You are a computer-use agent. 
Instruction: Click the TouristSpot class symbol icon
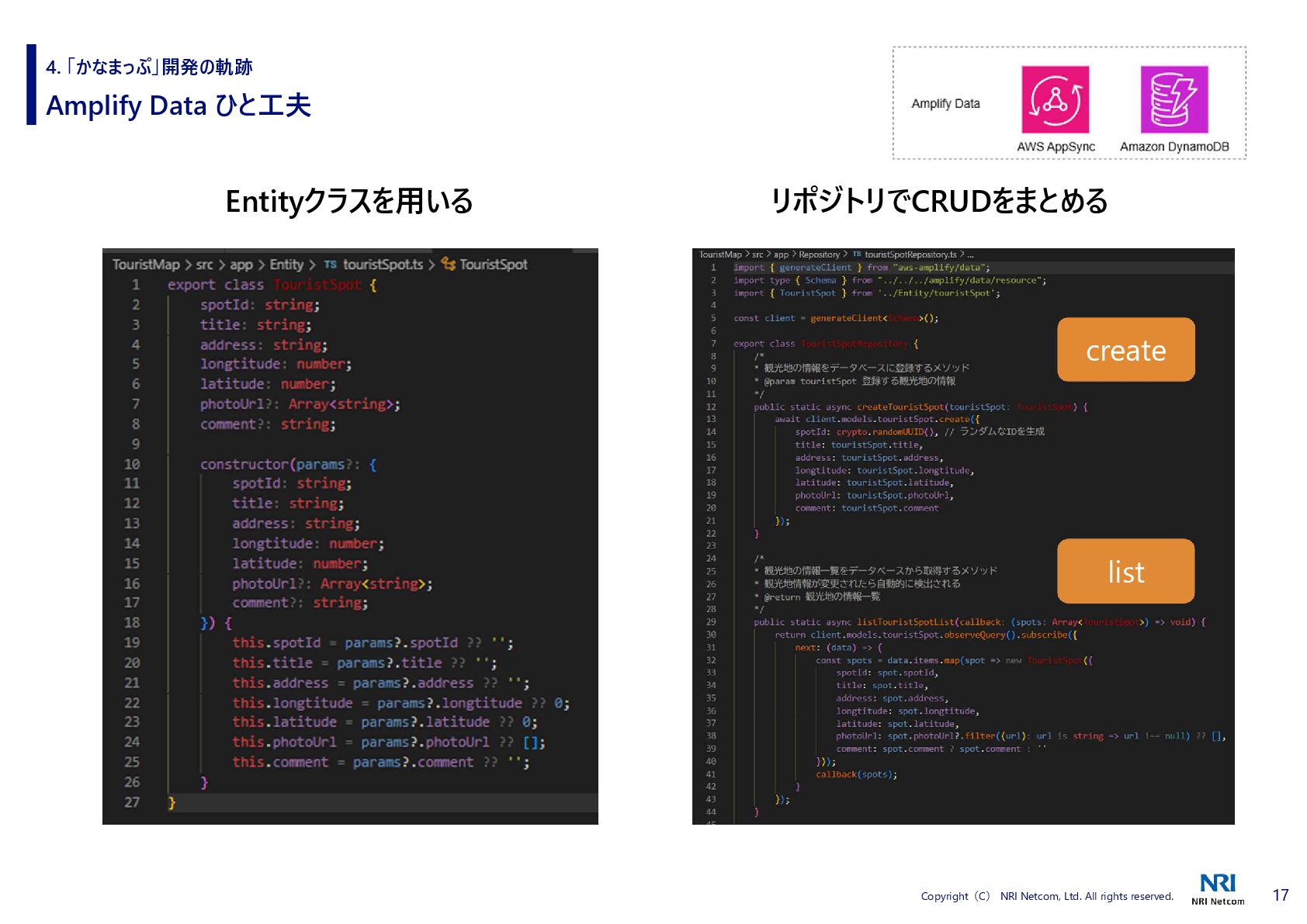tap(449, 264)
